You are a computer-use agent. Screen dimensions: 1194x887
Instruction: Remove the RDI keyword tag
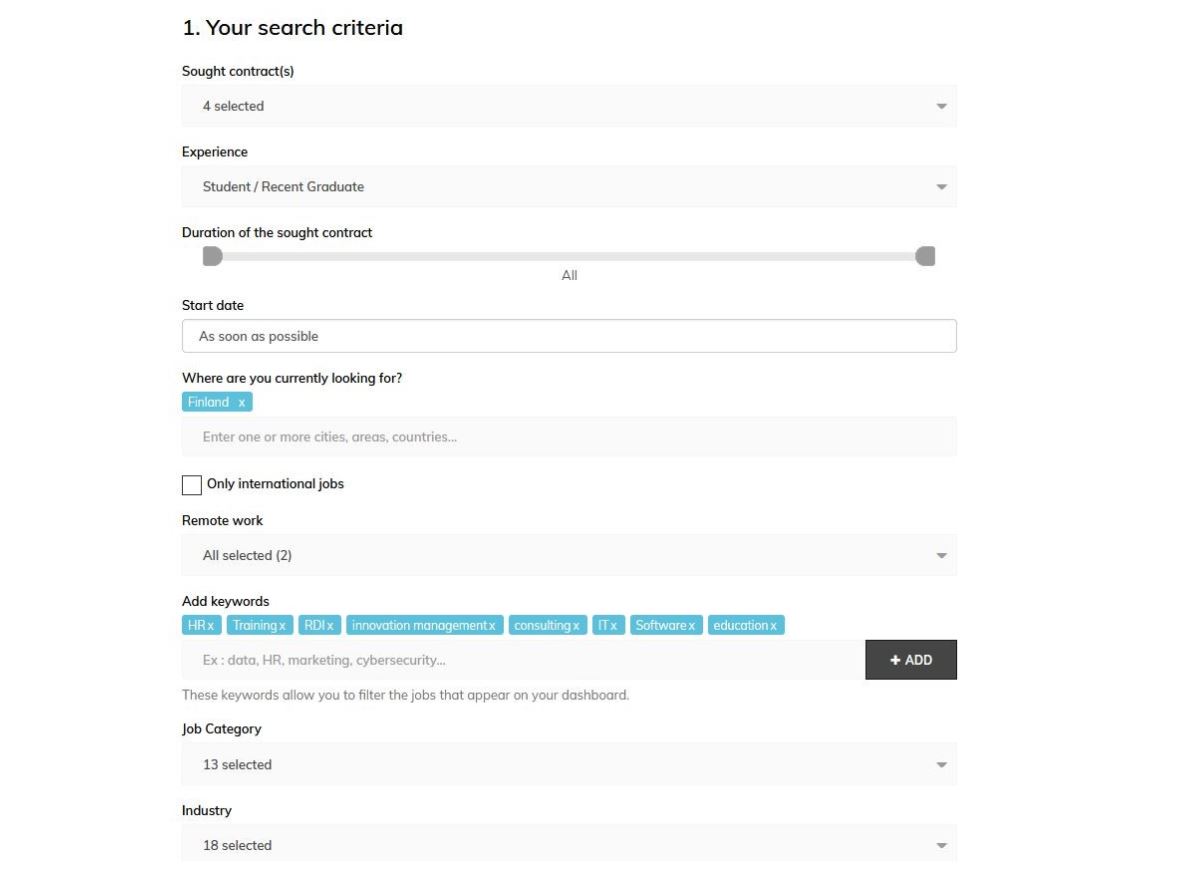tap(330, 626)
